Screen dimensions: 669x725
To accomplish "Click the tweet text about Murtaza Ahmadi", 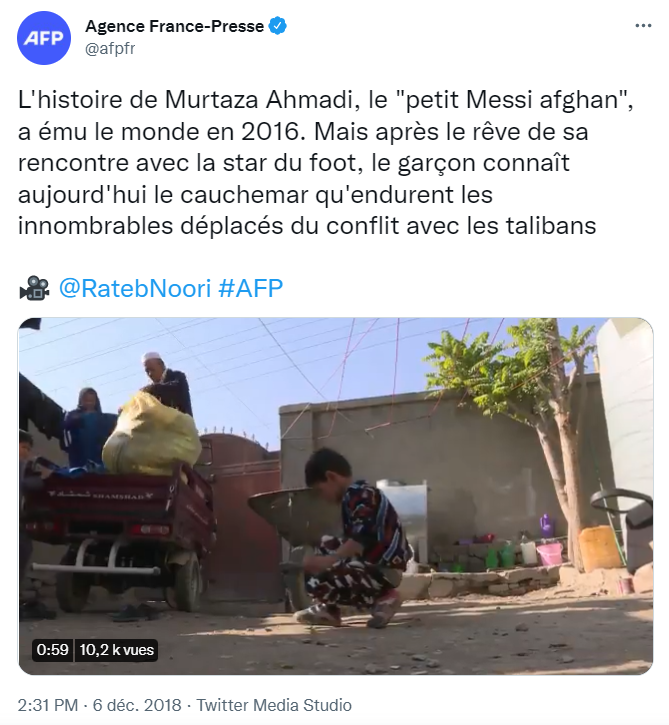I will 310,164.
